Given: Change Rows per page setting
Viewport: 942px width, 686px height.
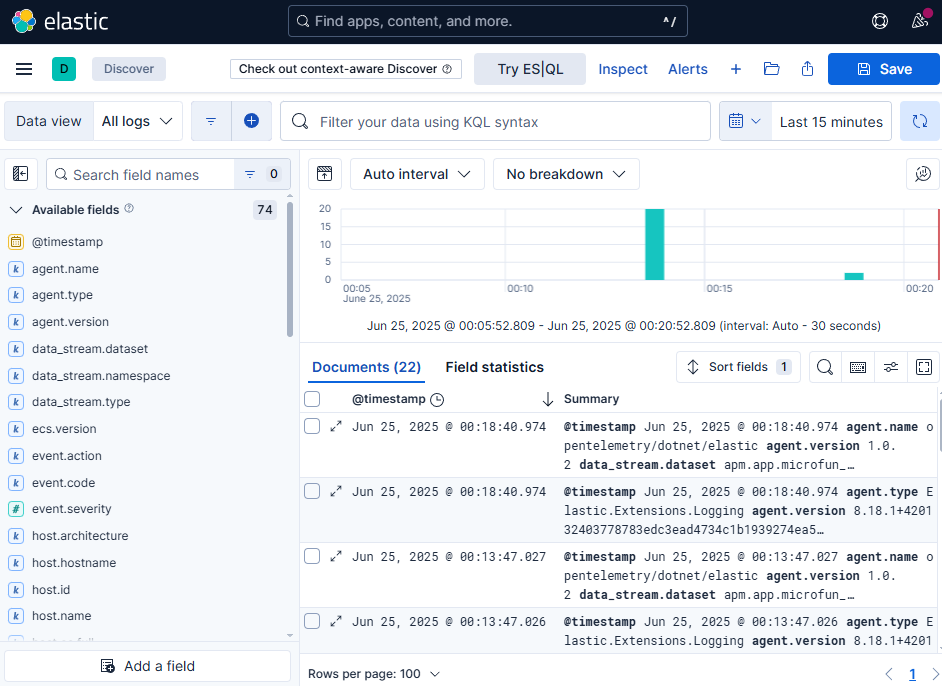Looking at the screenshot, I should 374,674.
